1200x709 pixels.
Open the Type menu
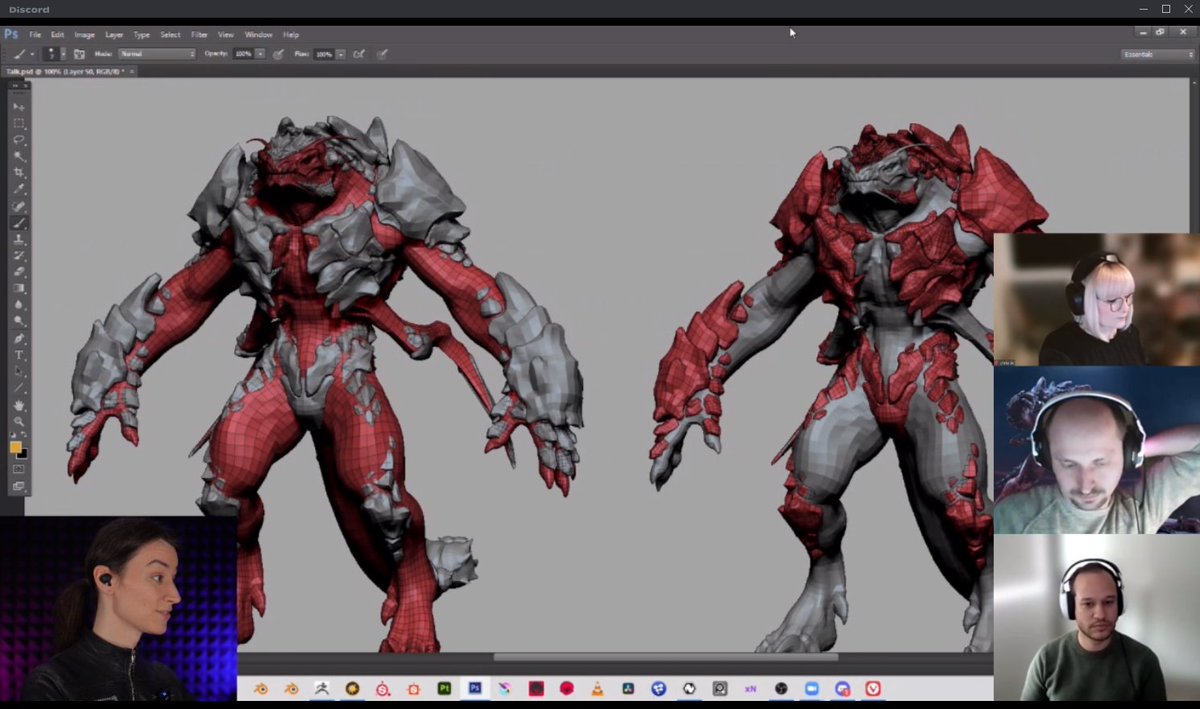pos(142,35)
